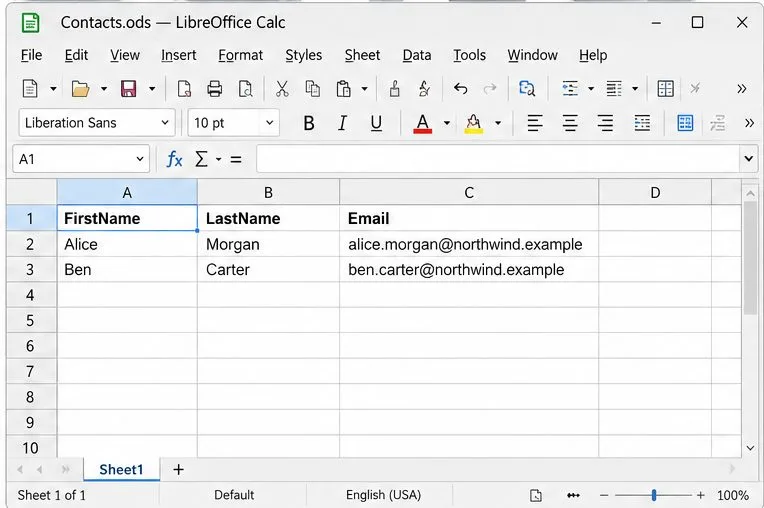This screenshot has height=508, width=764.
Task: Align cell text left
Action: tap(535, 123)
